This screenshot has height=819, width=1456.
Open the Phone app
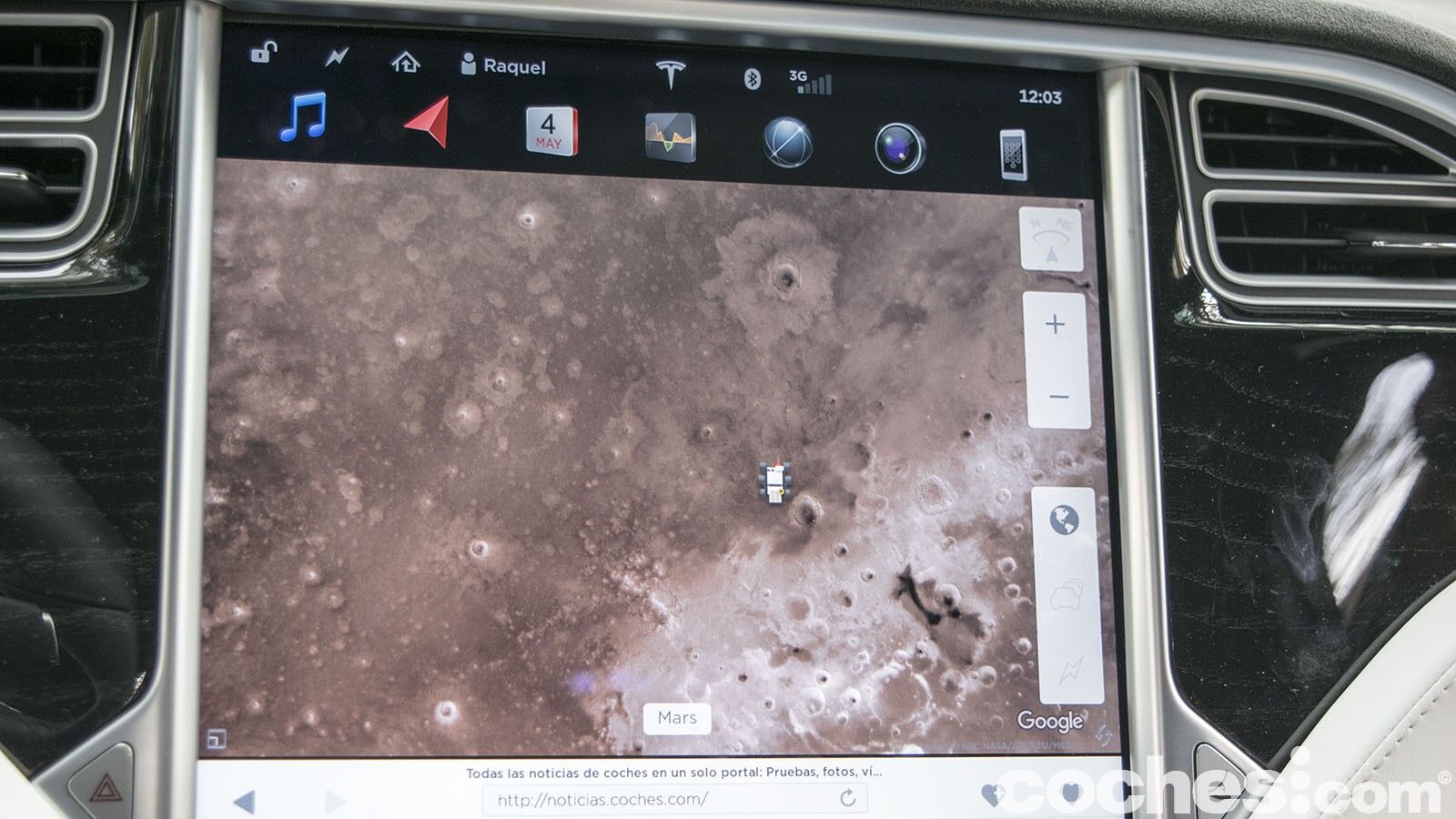[1013, 153]
